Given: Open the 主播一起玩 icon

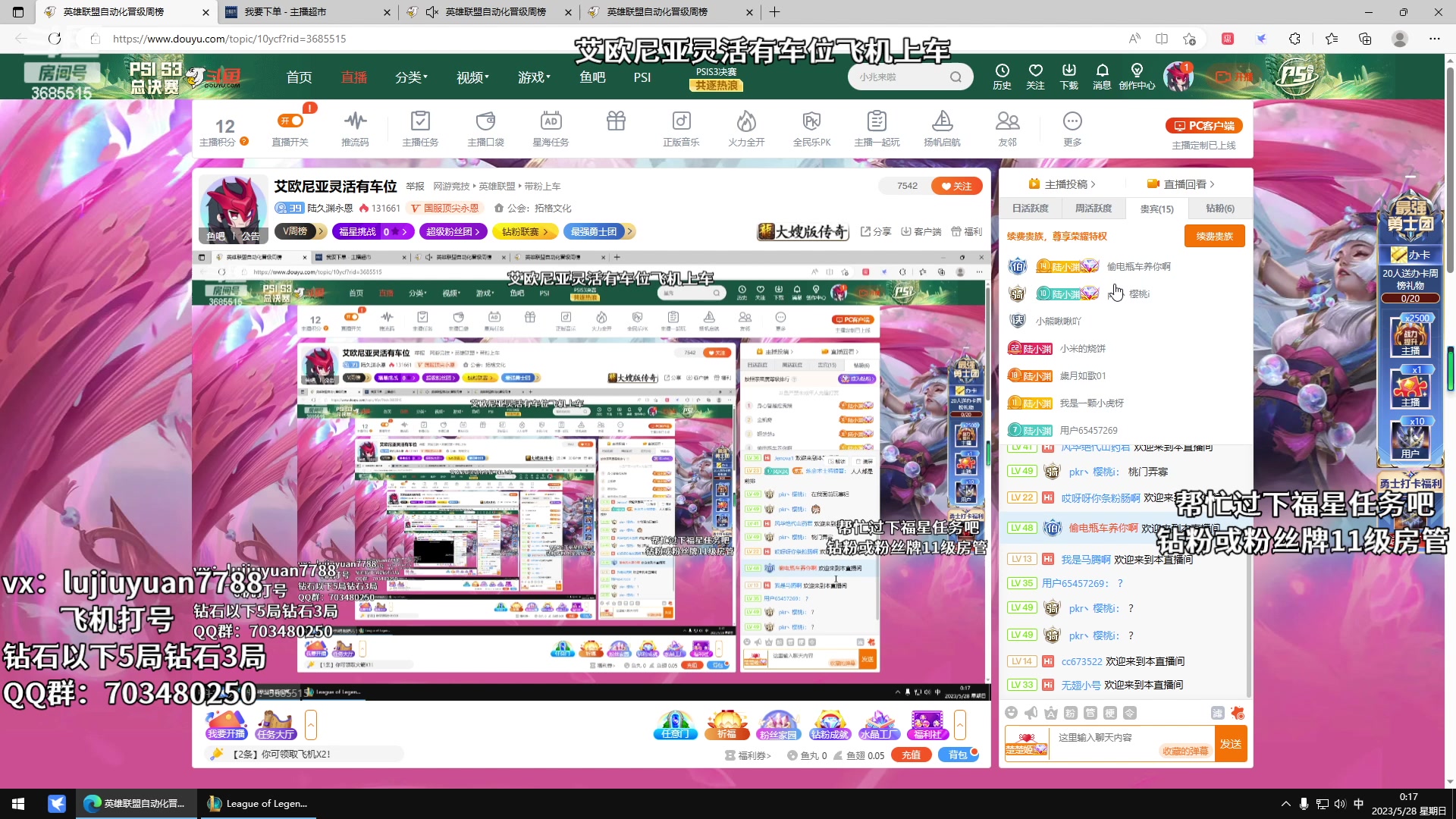Looking at the screenshot, I should (877, 128).
